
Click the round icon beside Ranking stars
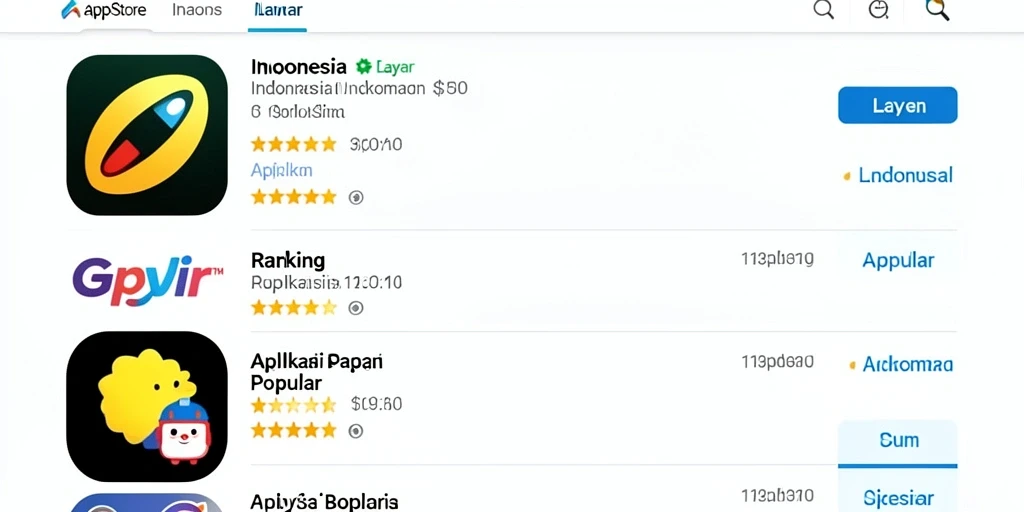click(356, 308)
